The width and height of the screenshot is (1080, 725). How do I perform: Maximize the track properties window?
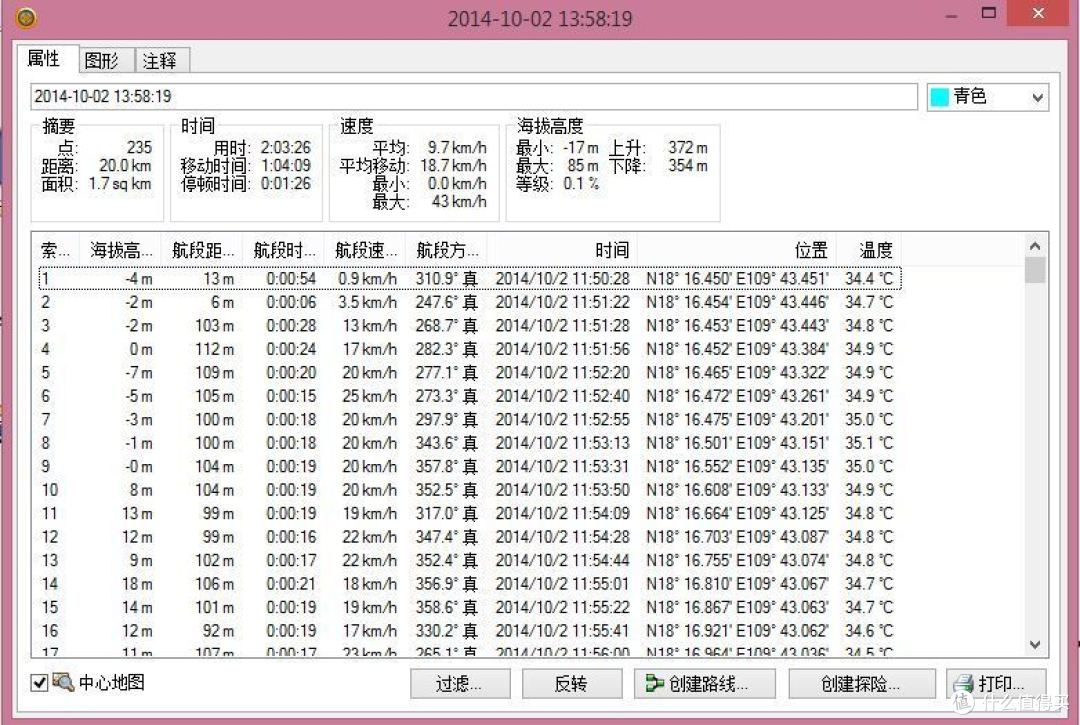[x=988, y=13]
